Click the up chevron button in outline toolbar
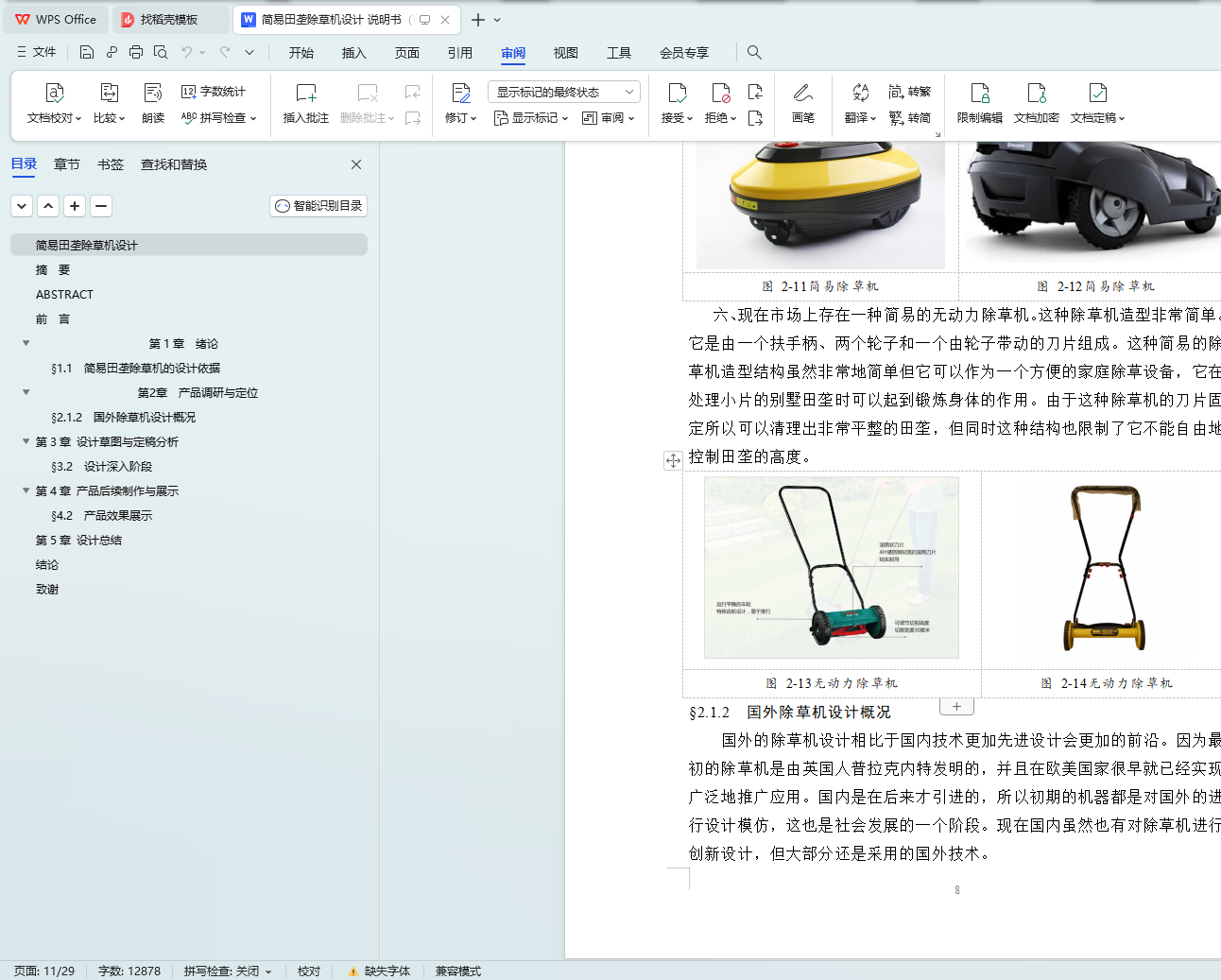1221x980 pixels. pos(48,206)
